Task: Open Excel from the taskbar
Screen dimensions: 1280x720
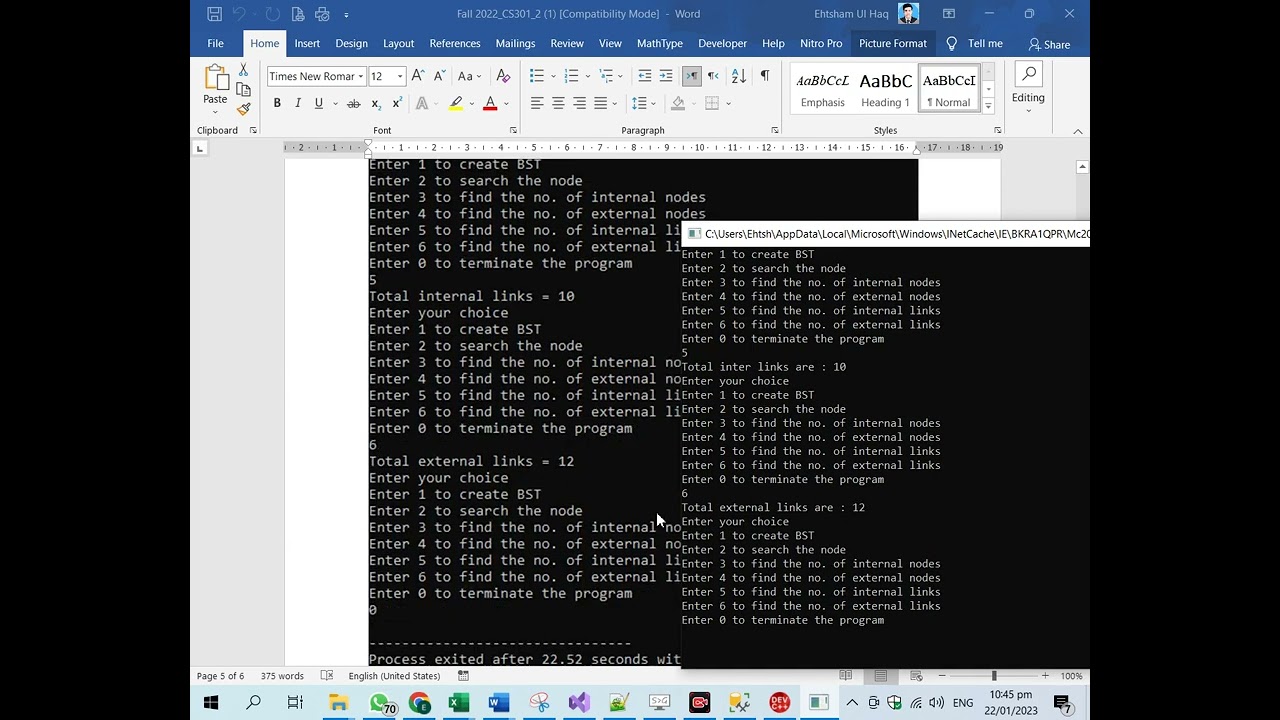Action: [x=459, y=703]
